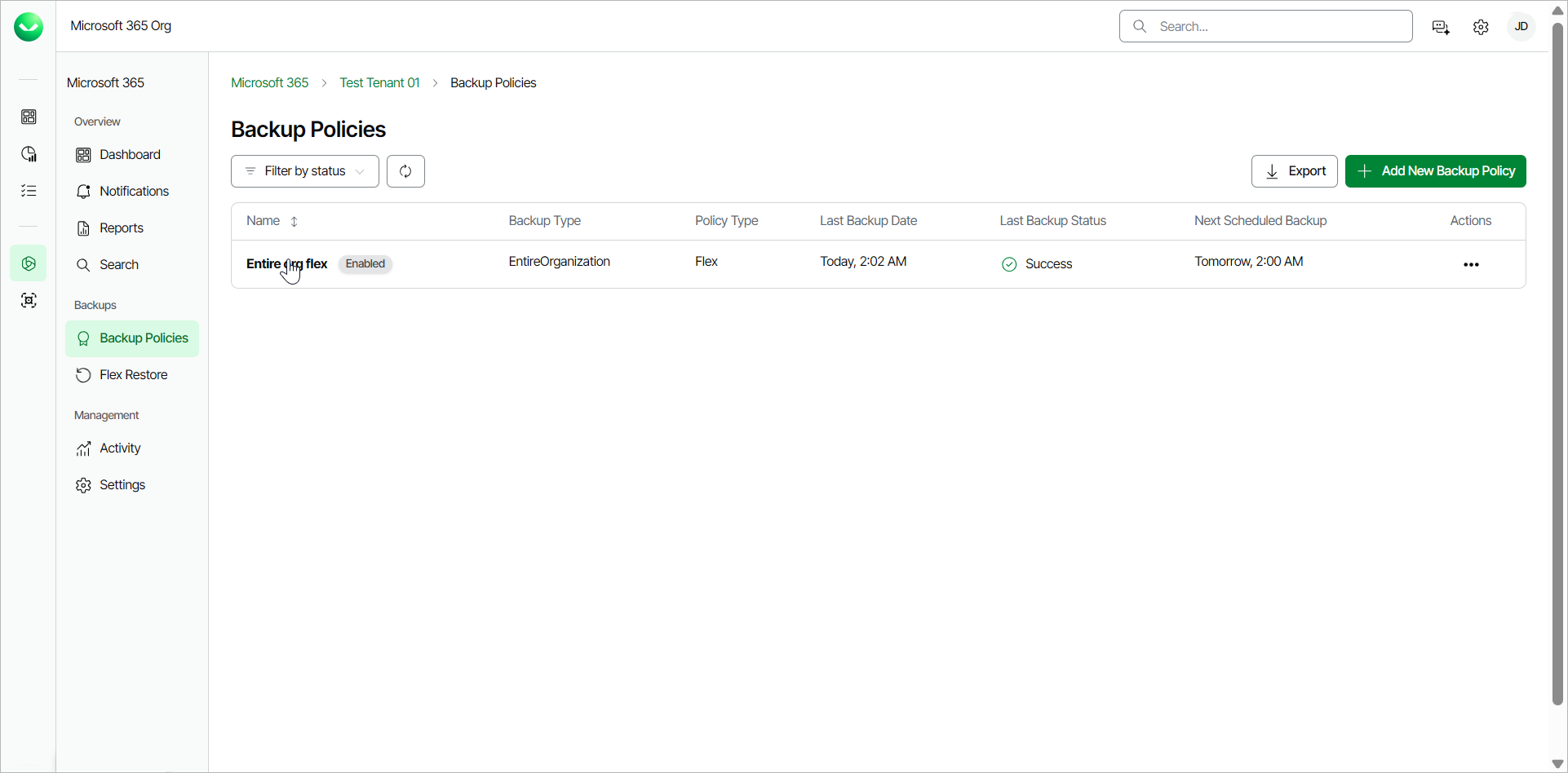
Task: Click the scan-frame icon in left rail
Action: pyautogui.click(x=29, y=301)
